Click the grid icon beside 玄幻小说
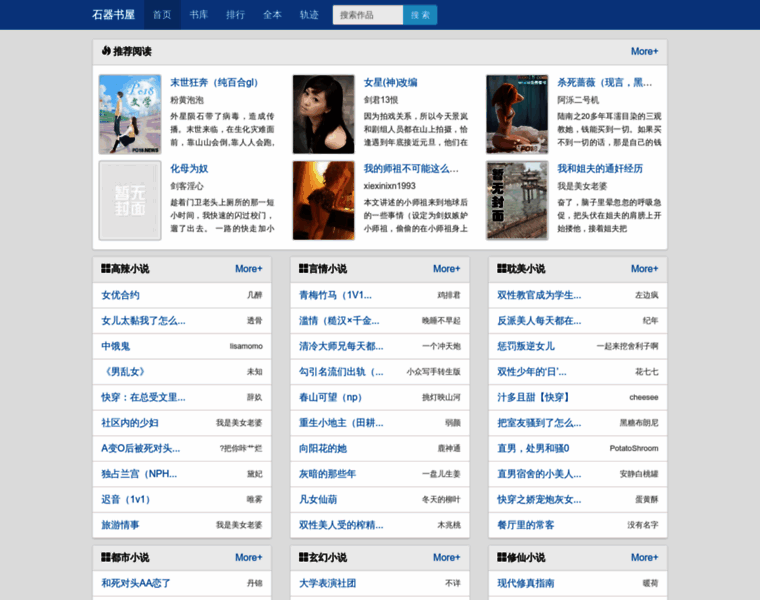The image size is (760, 600). (x=303, y=557)
